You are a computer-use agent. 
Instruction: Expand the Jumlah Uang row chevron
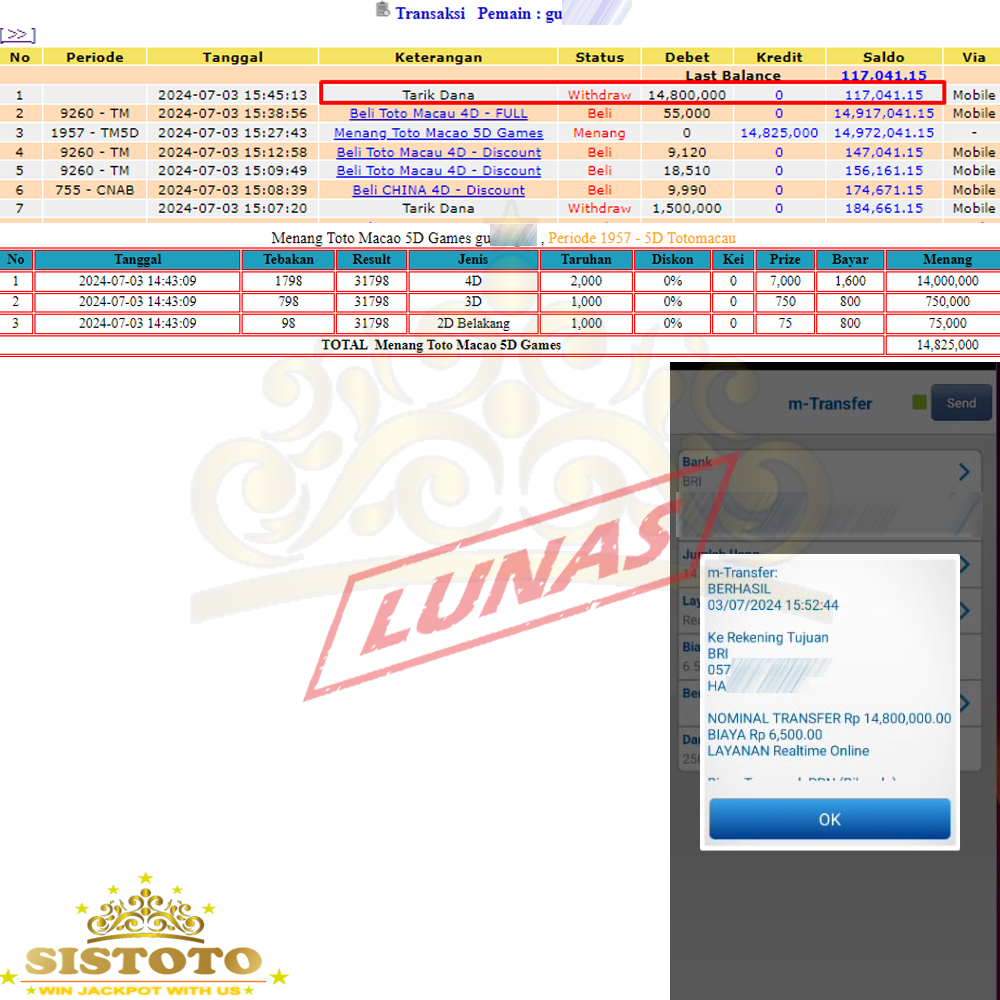click(x=963, y=565)
